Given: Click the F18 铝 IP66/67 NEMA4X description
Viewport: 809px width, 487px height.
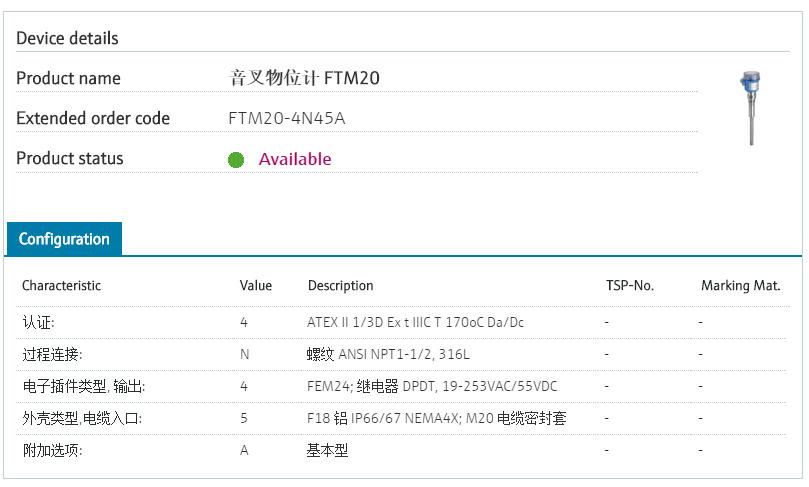Looking at the screenshot, I should (x=436, y=418).
